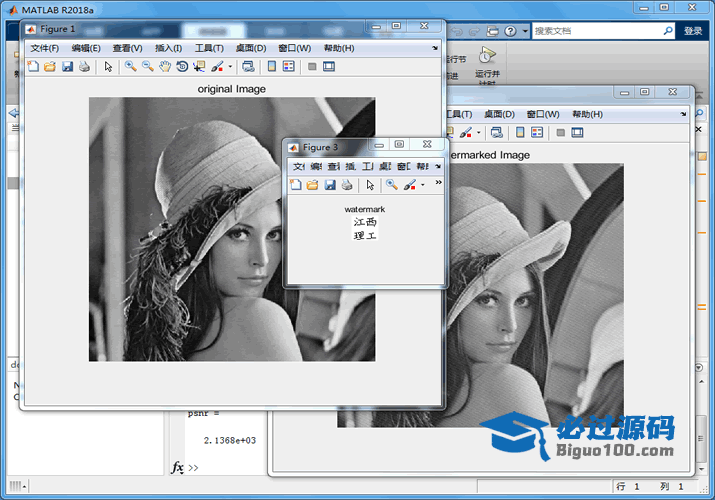Click Link Plot icon in Figure 1 toolbar
Screen dimensions: 715x500
pos(249,67)
